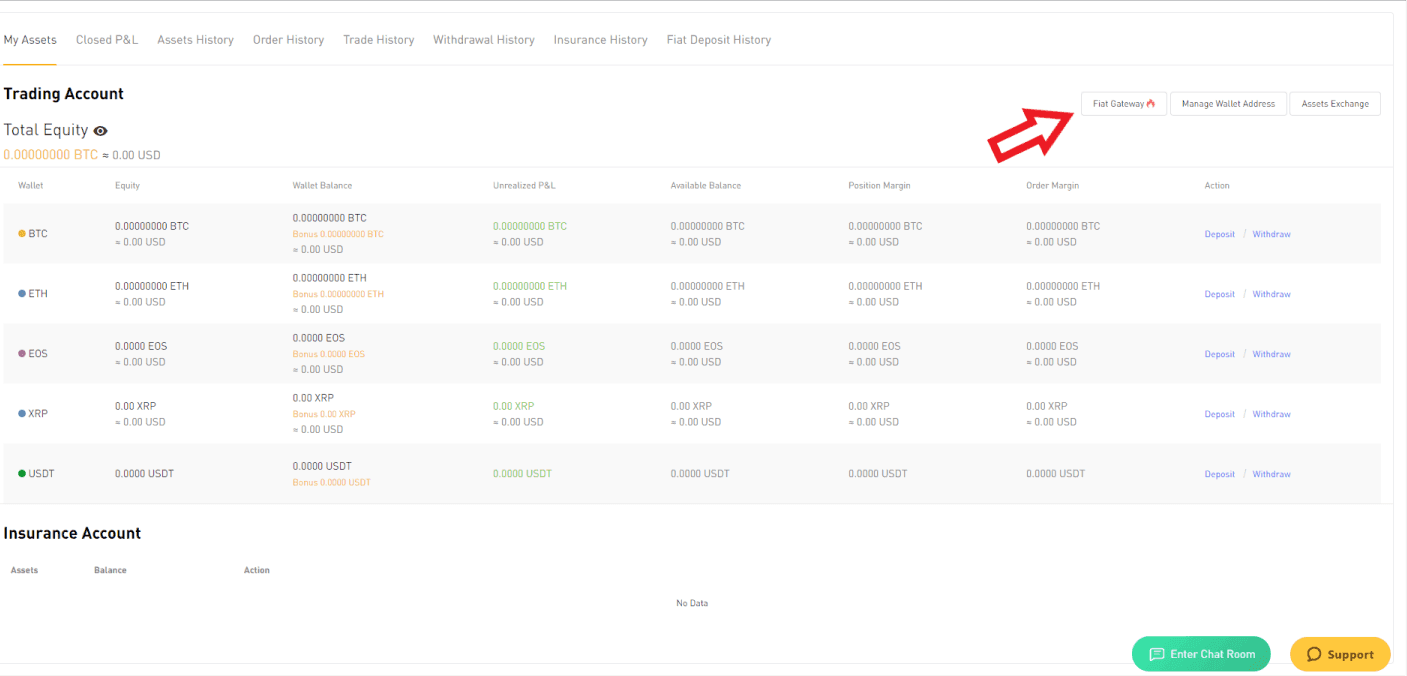This screenshot has height=676, width=1407.
Task: Click the green USDT coin dot icon
Action: tap(22, 474)
